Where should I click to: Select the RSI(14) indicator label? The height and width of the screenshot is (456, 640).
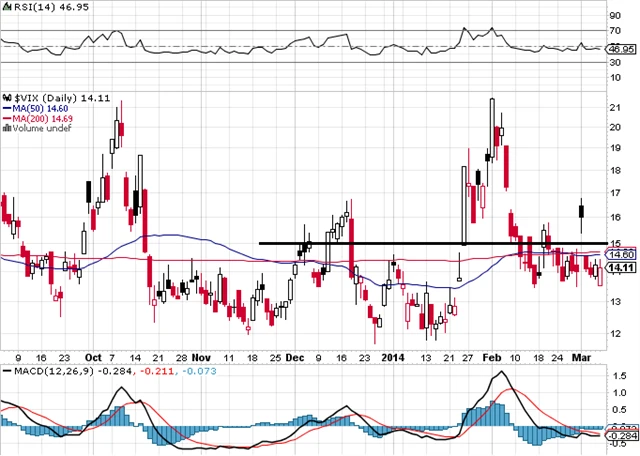pos(30,6)
